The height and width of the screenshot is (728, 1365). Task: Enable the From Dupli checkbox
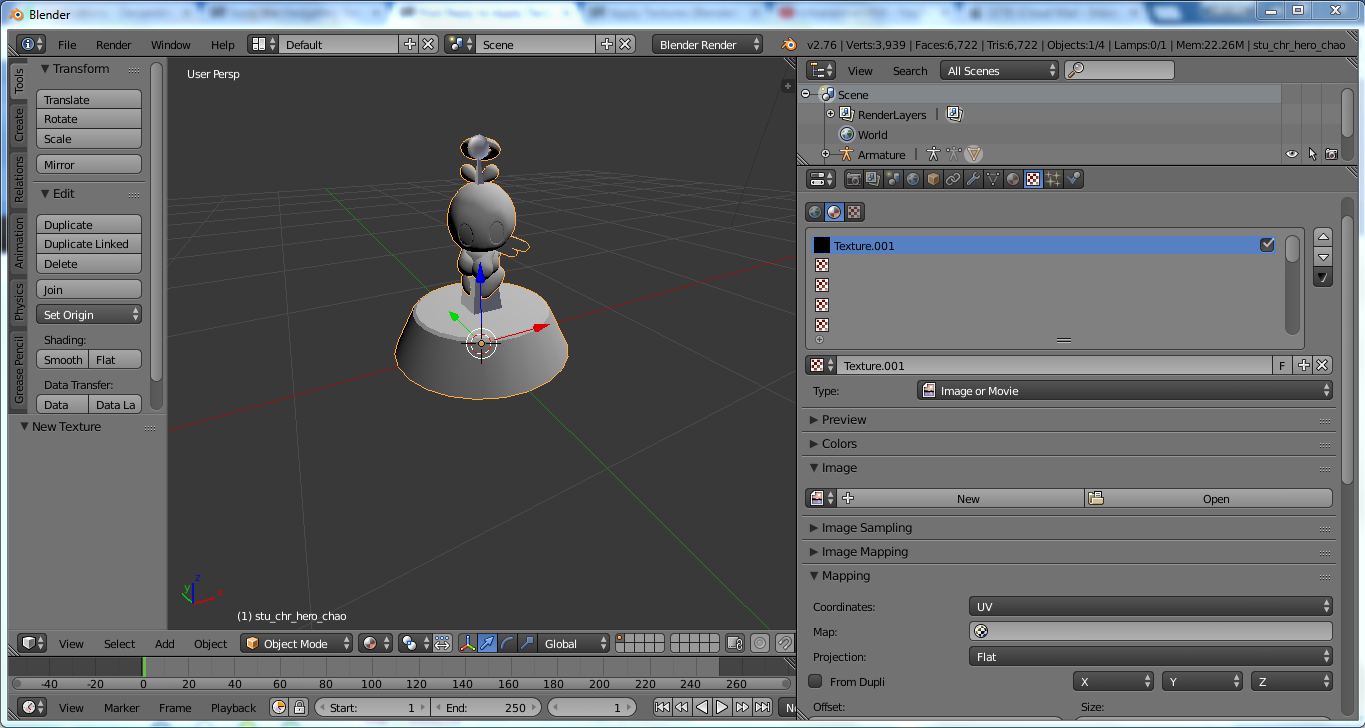click(815, 681)
